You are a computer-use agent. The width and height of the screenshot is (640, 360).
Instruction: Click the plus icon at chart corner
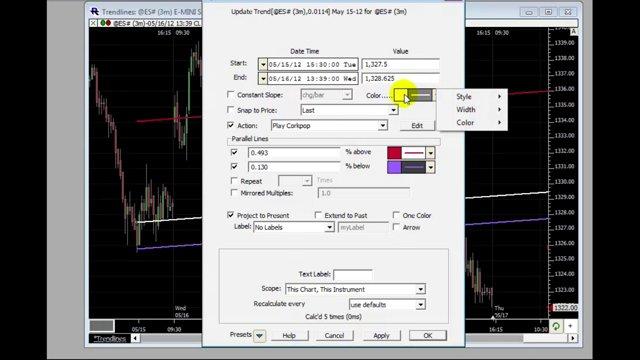[x=570, y=326]
